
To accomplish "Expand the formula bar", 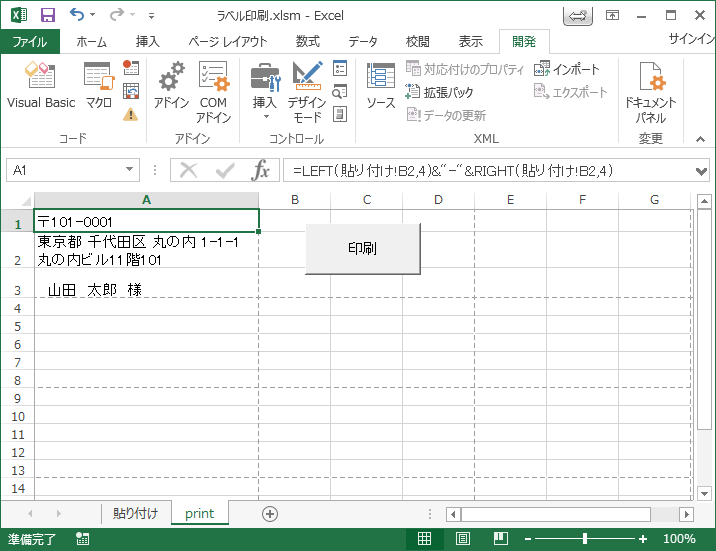I will pyautogui.click(x=701, y=171).
